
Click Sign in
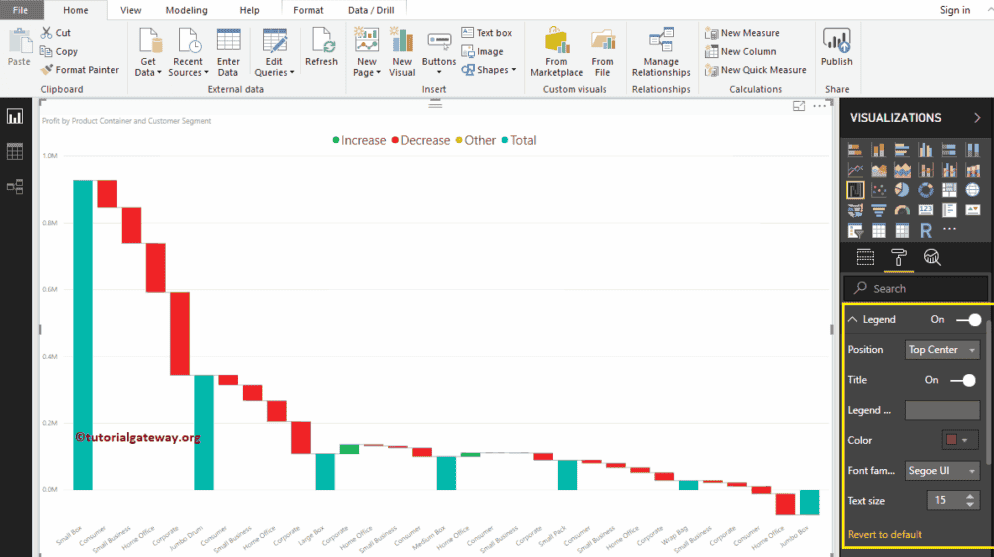pos(955,10)
